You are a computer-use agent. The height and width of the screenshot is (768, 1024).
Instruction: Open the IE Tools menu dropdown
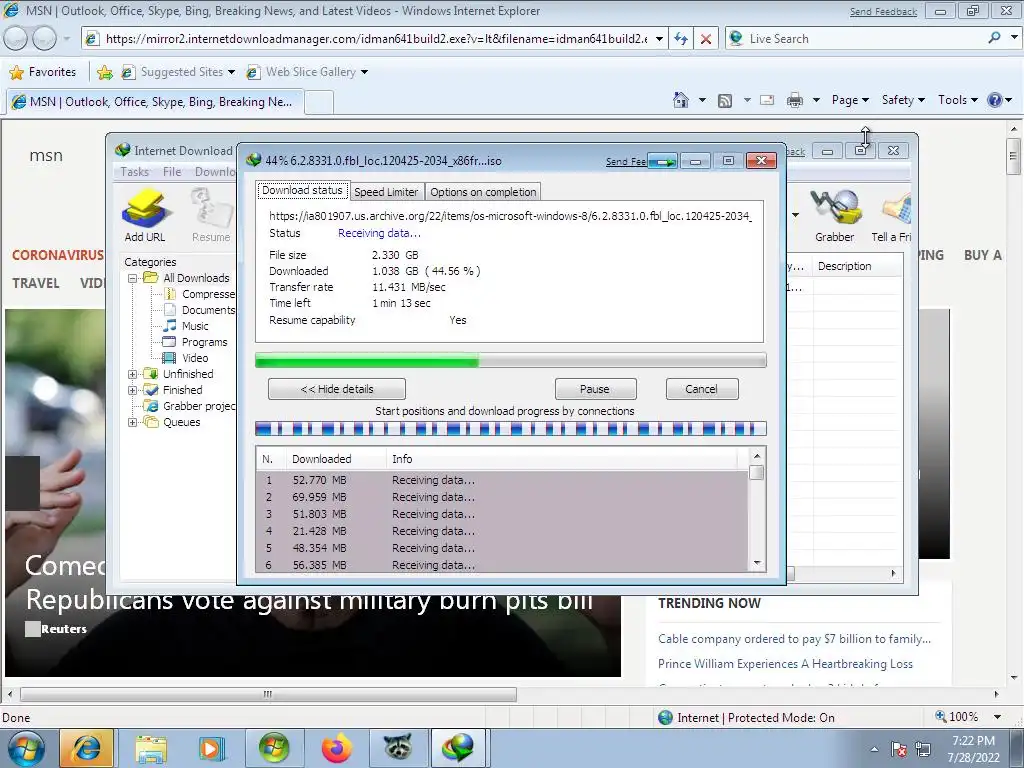[x=957, y=100]
